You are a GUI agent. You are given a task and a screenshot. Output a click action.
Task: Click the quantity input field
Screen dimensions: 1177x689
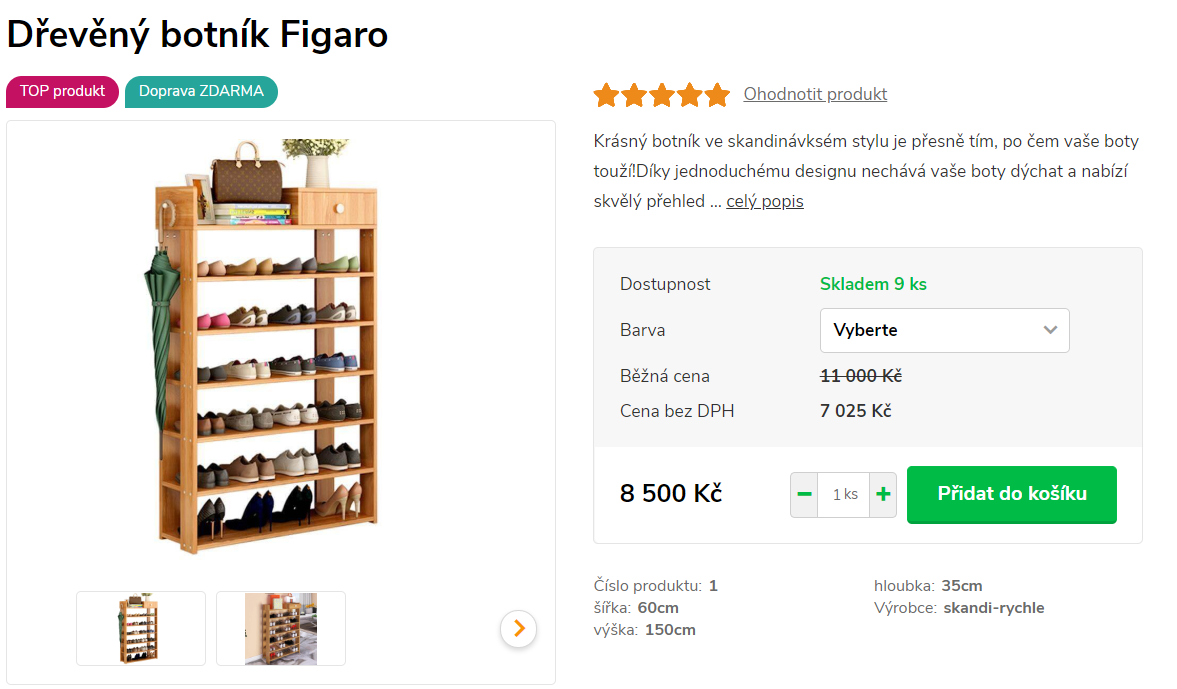click(x=843, y=494)
